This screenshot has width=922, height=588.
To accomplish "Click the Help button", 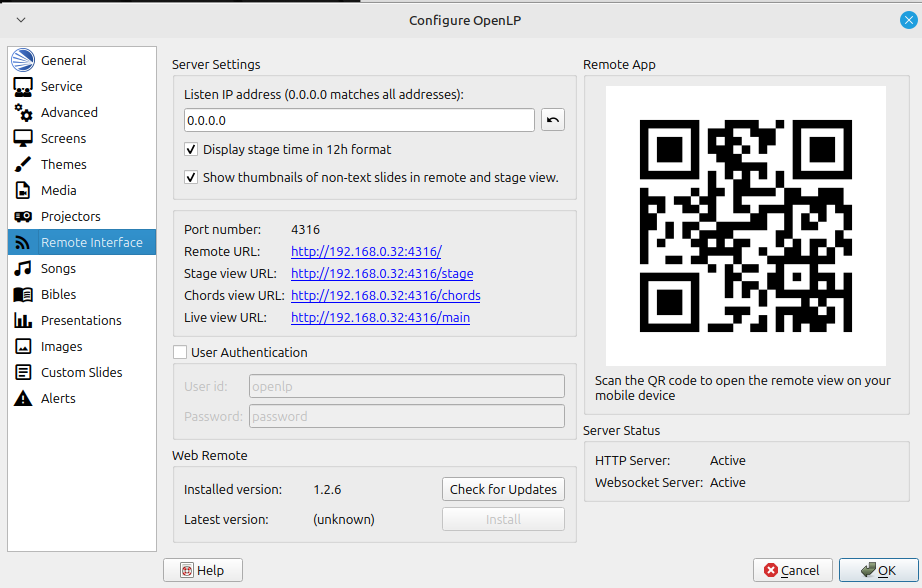I will 203,570.
